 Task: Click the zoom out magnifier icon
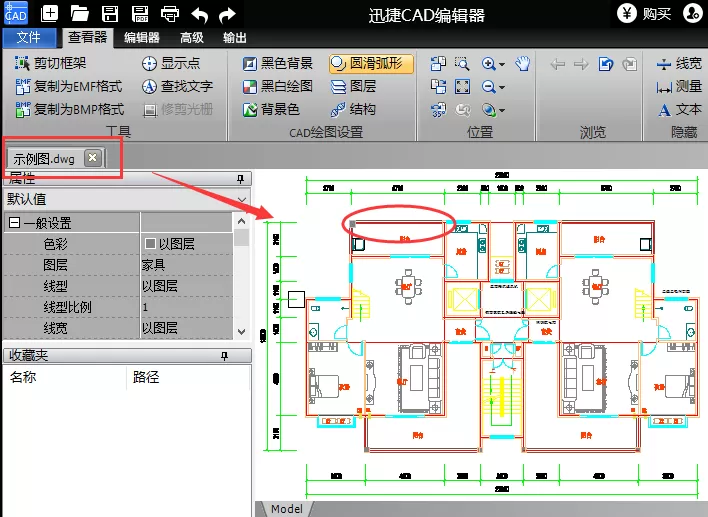(x=489, y=86)
